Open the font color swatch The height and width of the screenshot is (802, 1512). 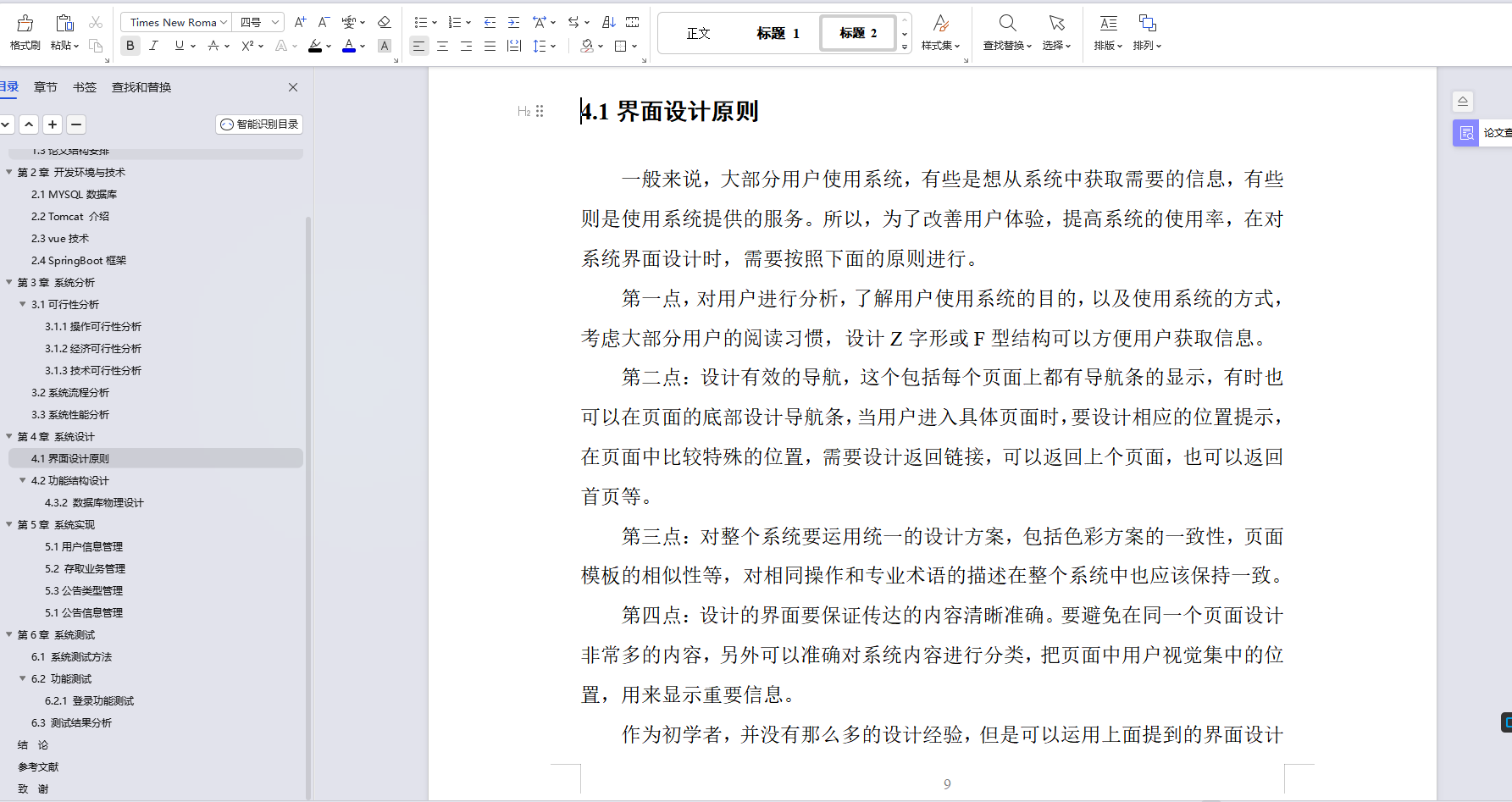pyautogui.click(x=348, y=46)
